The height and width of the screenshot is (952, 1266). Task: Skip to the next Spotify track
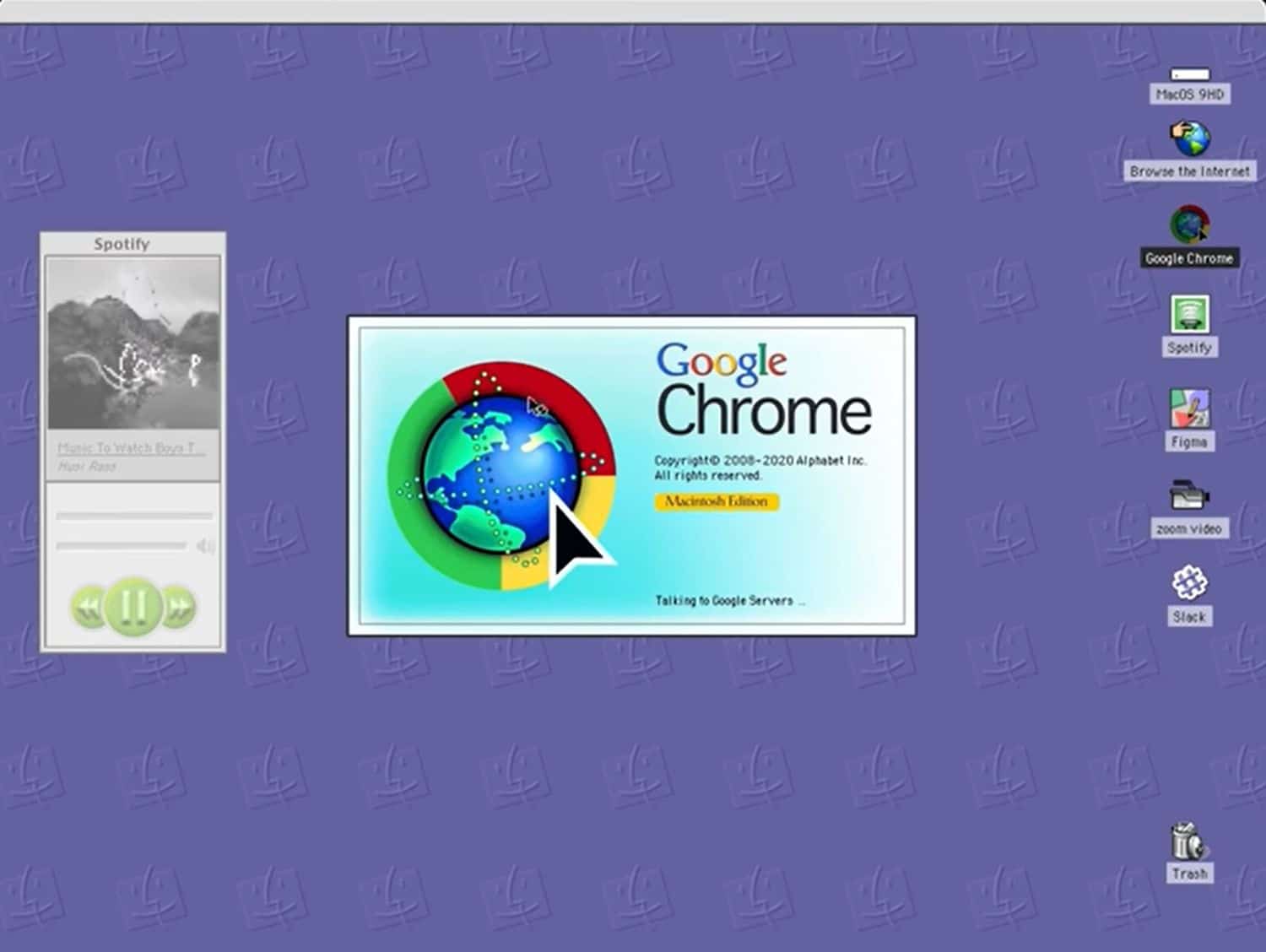pos(179,608)
